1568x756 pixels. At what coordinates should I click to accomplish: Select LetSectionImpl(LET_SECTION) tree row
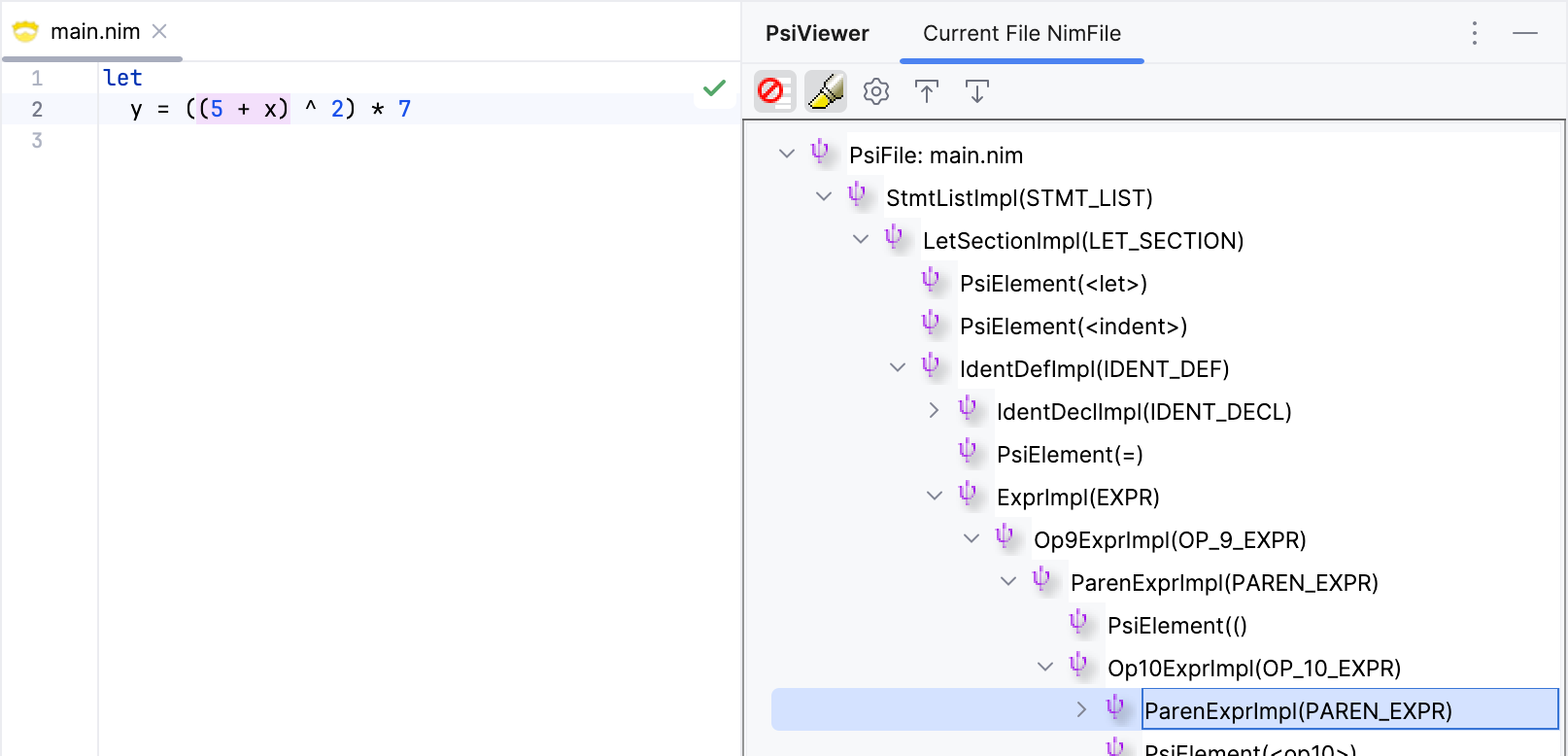pyautogui.click(x=1083, y=241)
